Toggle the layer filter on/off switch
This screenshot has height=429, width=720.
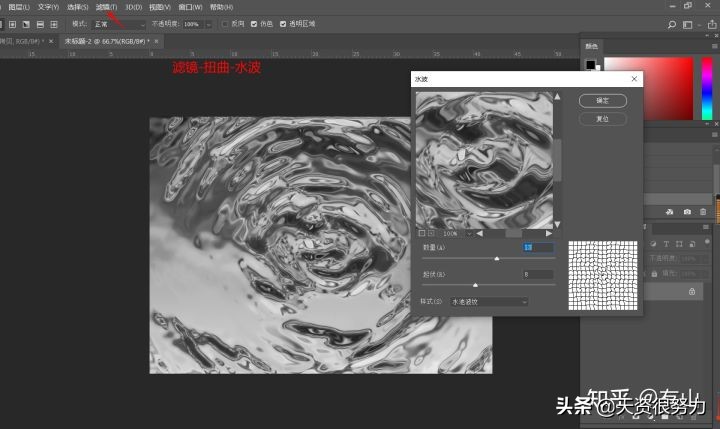tap(707, 242)
